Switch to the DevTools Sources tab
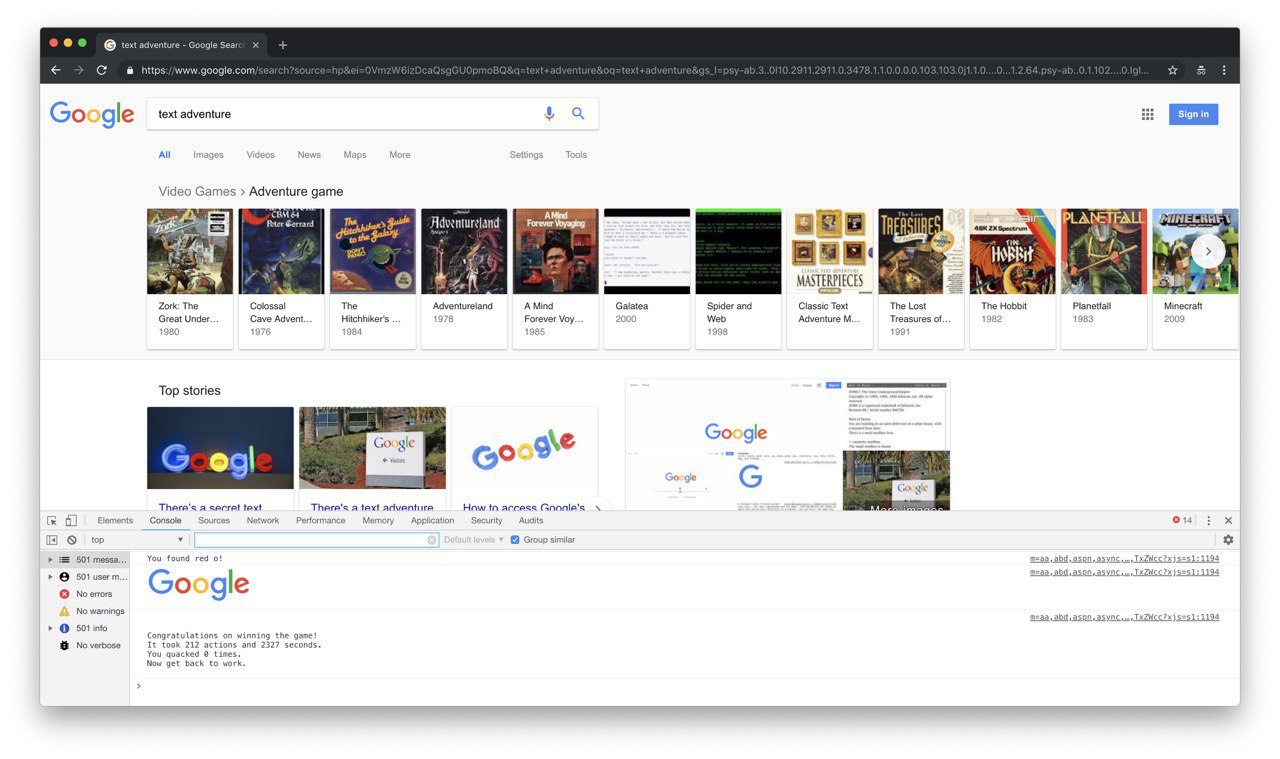 pos(214,520)
